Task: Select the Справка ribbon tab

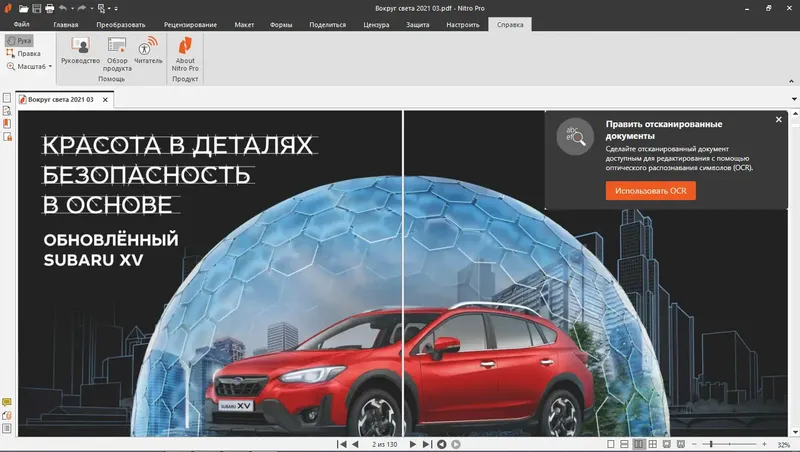Action: pyautogui.click(x=510, y=24)
